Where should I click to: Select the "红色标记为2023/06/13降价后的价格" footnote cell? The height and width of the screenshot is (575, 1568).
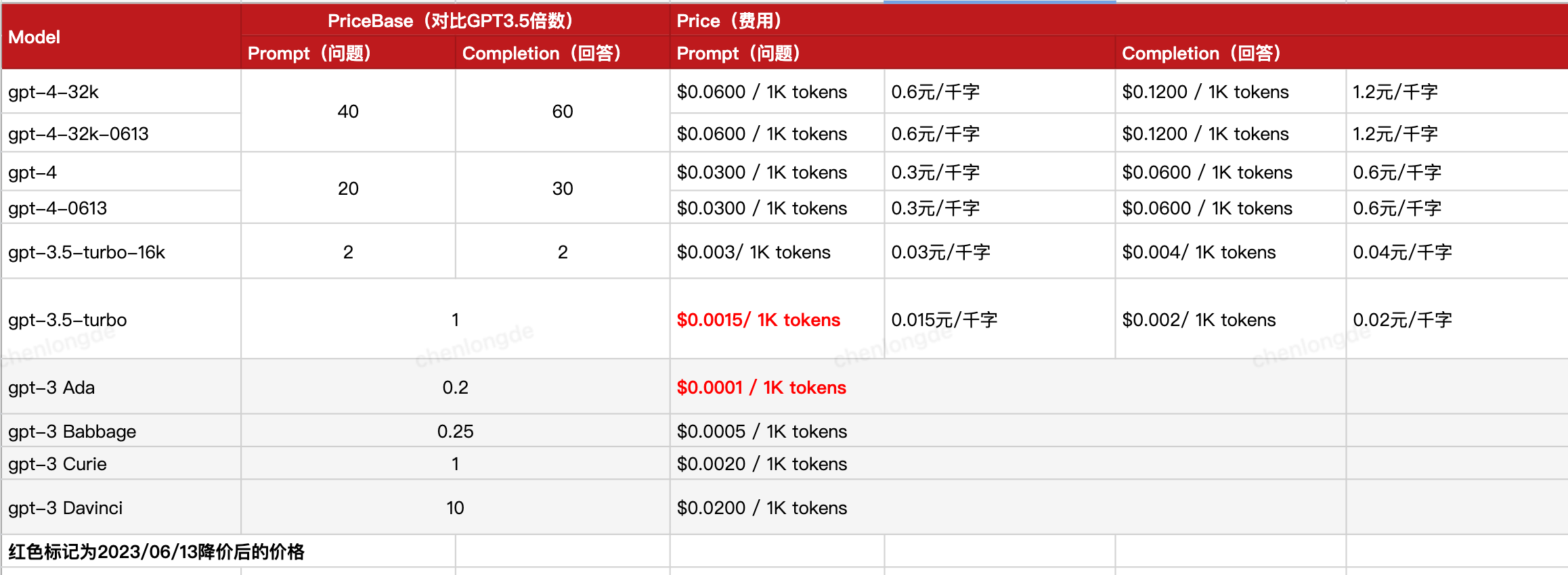pos(157,552)
